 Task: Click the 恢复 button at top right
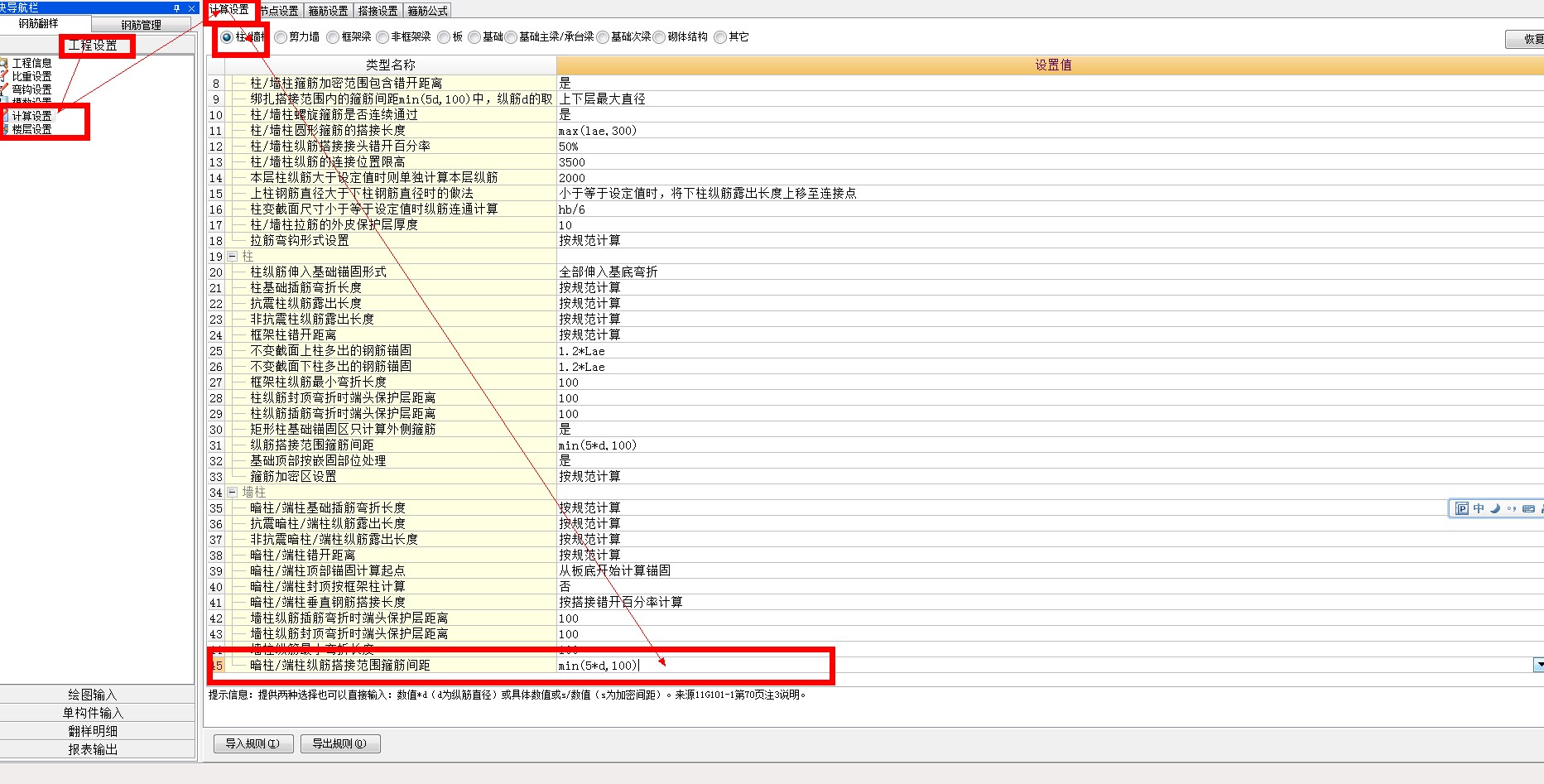click(1526, 39)
